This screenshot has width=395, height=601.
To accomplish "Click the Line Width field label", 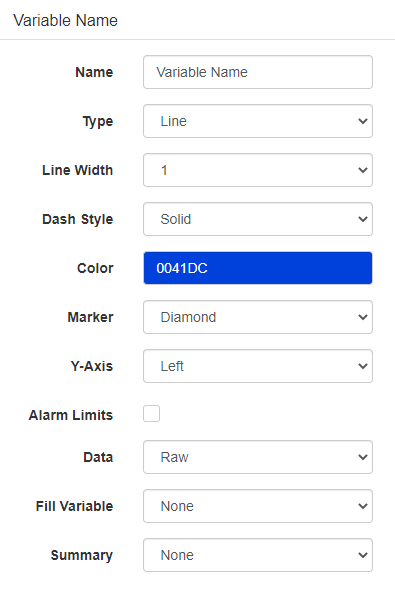I will pos(78,170).
